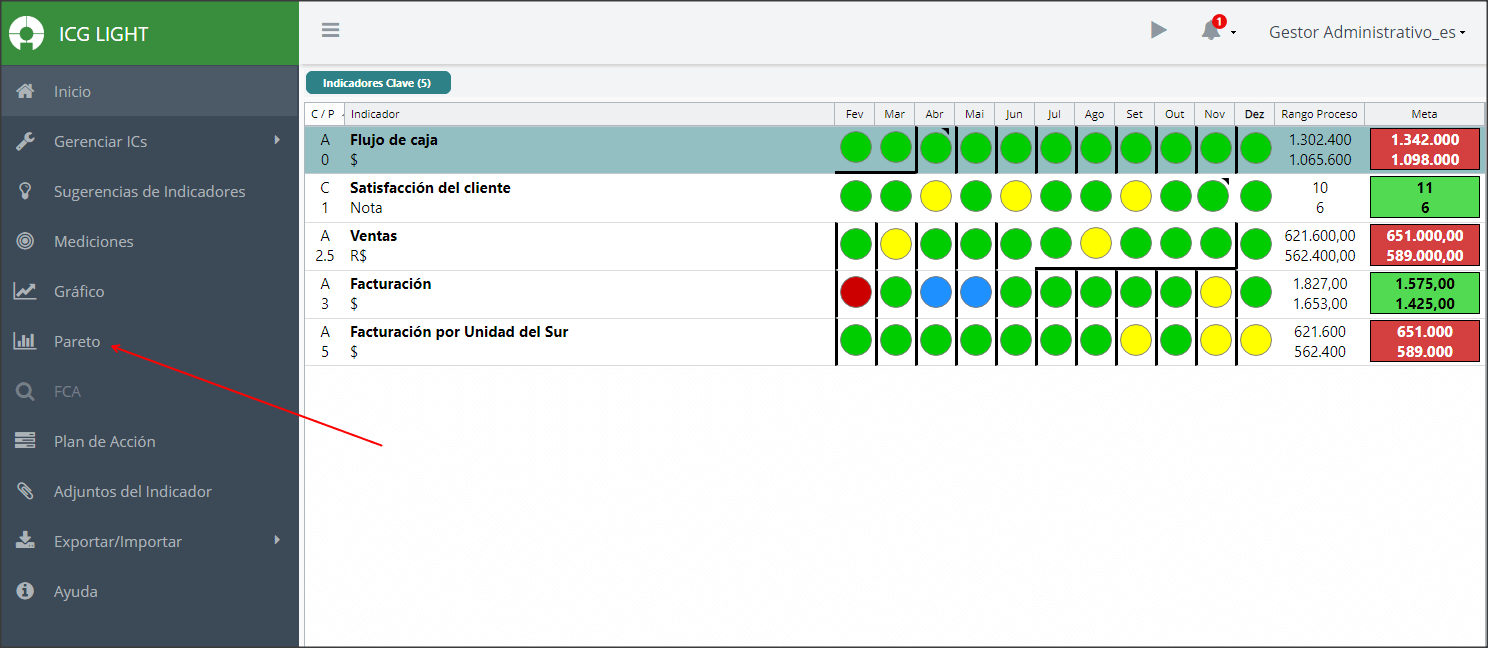Expand the Gerenciar ICs submenu arrow

(x=277, y=140)
